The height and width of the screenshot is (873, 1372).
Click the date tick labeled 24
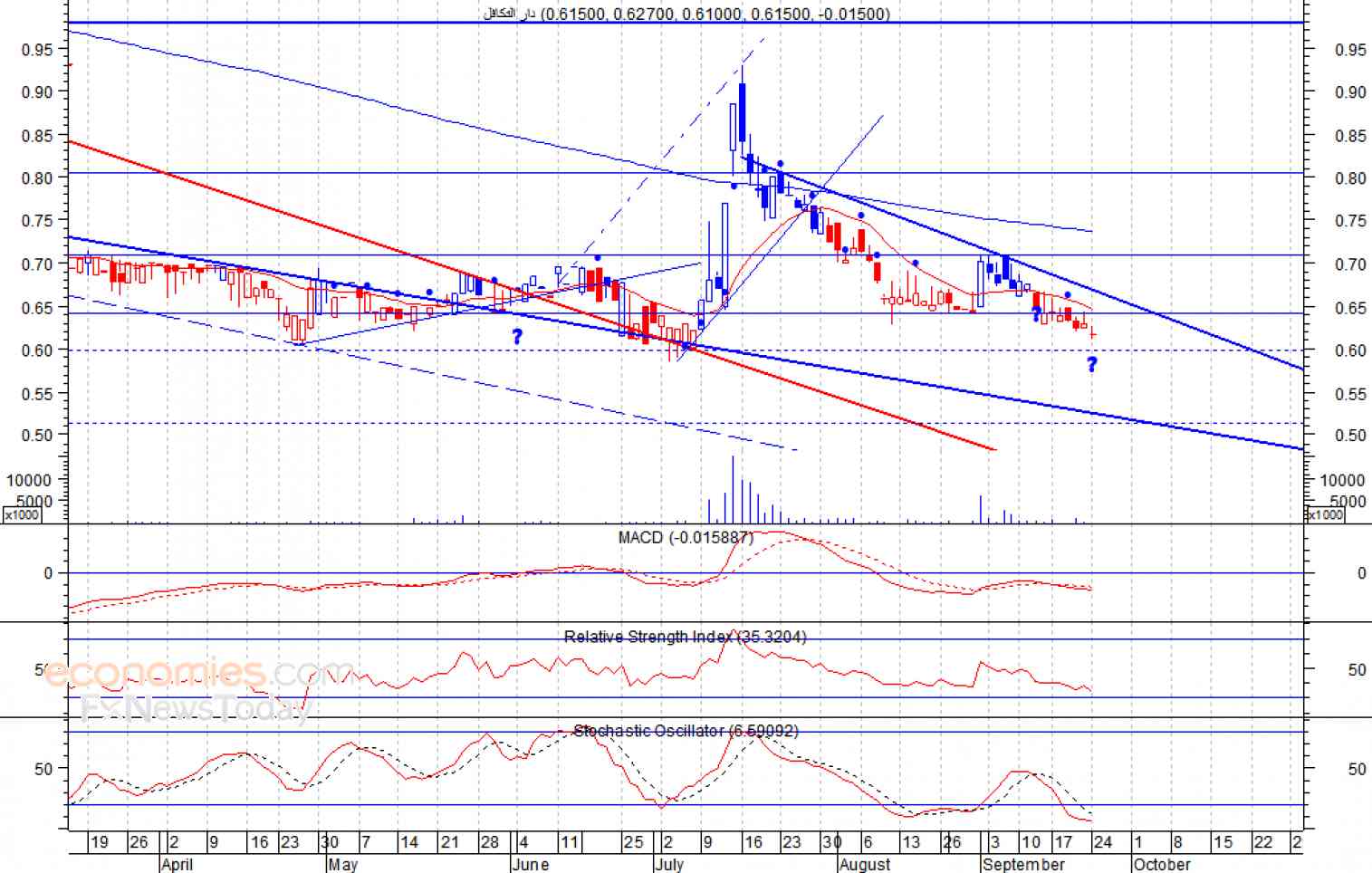point(1103,842)
